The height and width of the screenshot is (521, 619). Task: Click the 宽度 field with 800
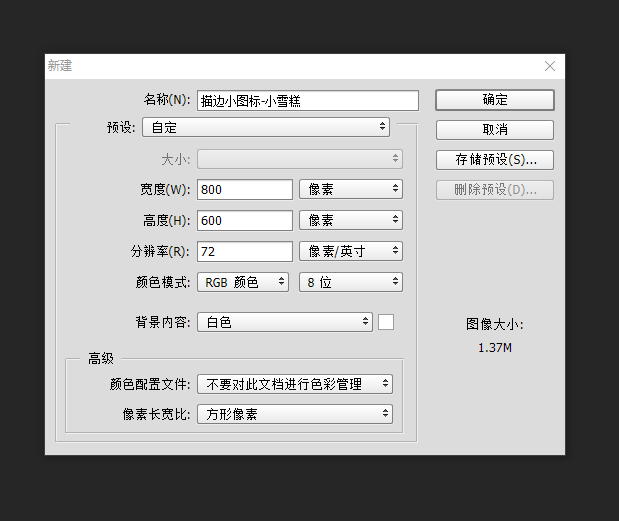[245, 189]
